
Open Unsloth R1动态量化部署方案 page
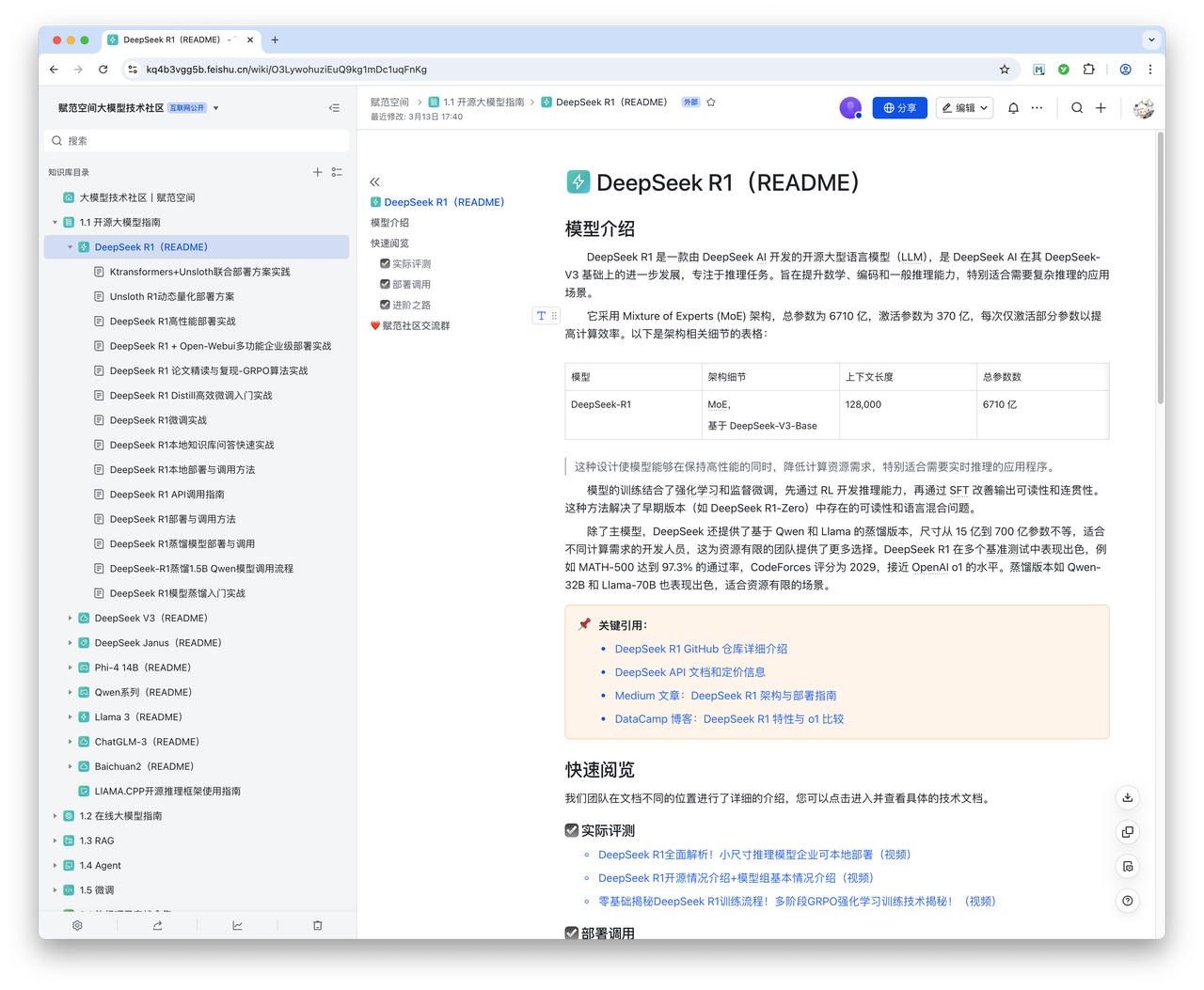pyautogui.click(x=172, y=297)
